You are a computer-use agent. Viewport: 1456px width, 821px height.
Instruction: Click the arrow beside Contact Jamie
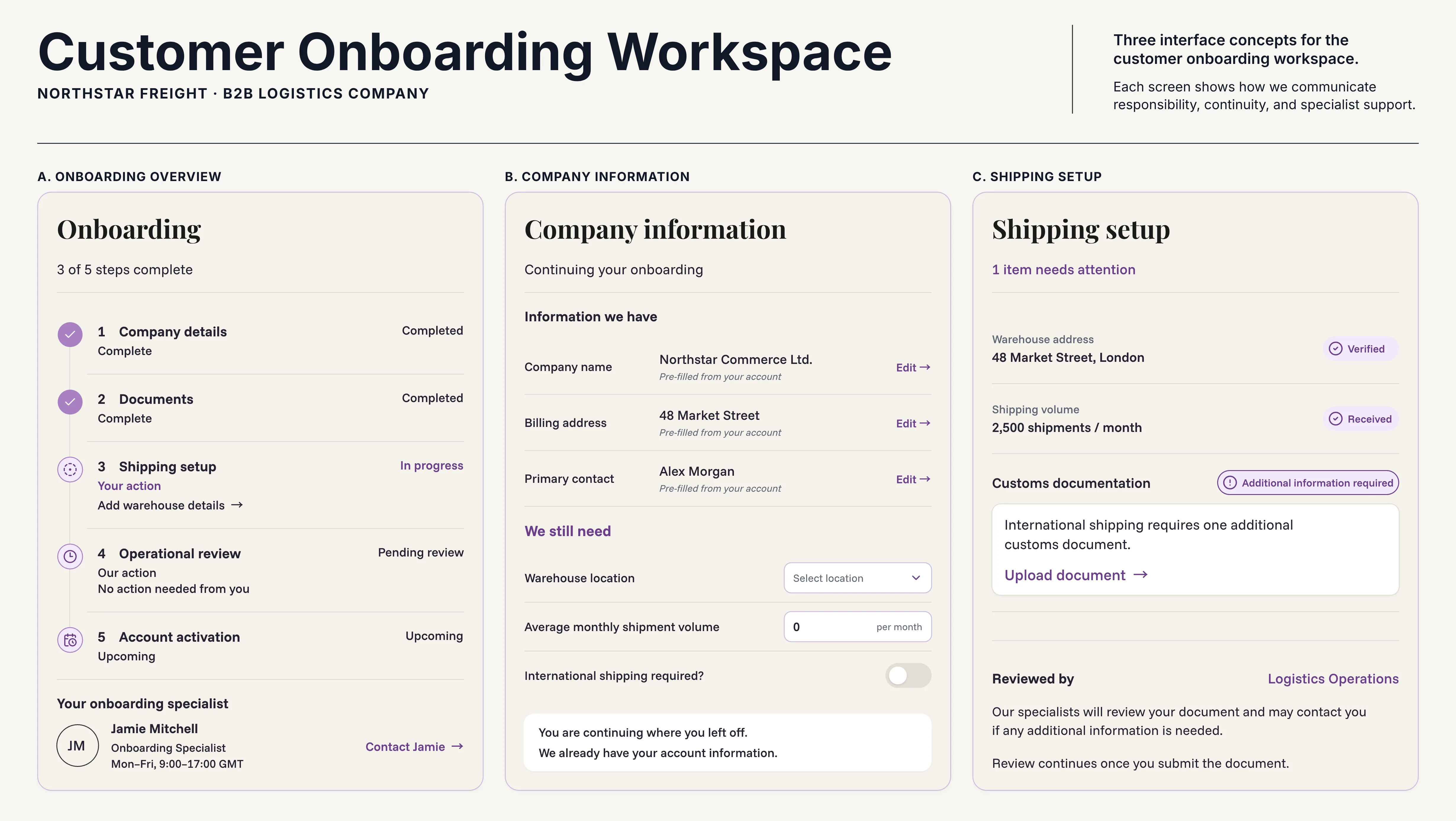(x=458, y=746)
